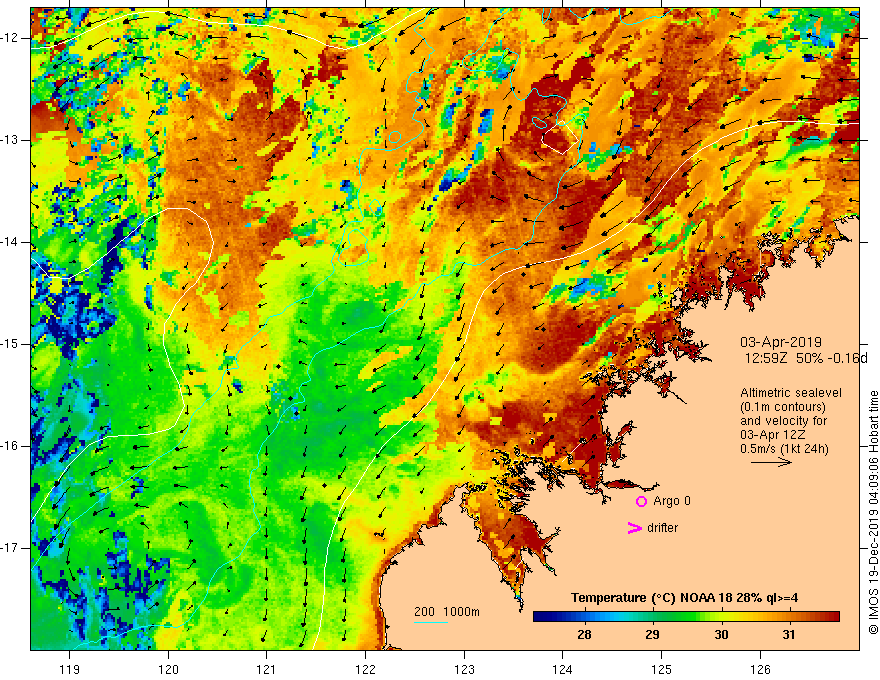880x680 pixels.
Task: Click latitude axis label -15
Action: click(11, 344)
